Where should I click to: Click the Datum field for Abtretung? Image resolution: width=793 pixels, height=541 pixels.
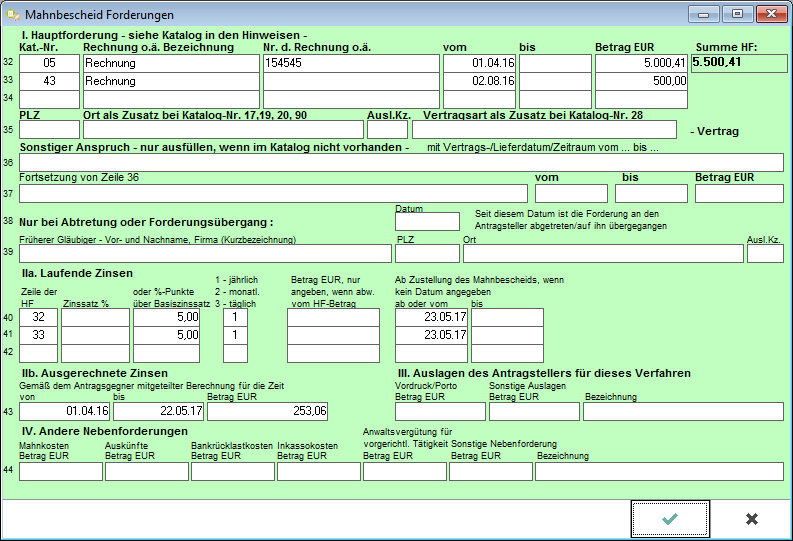(x=427, y=221)
